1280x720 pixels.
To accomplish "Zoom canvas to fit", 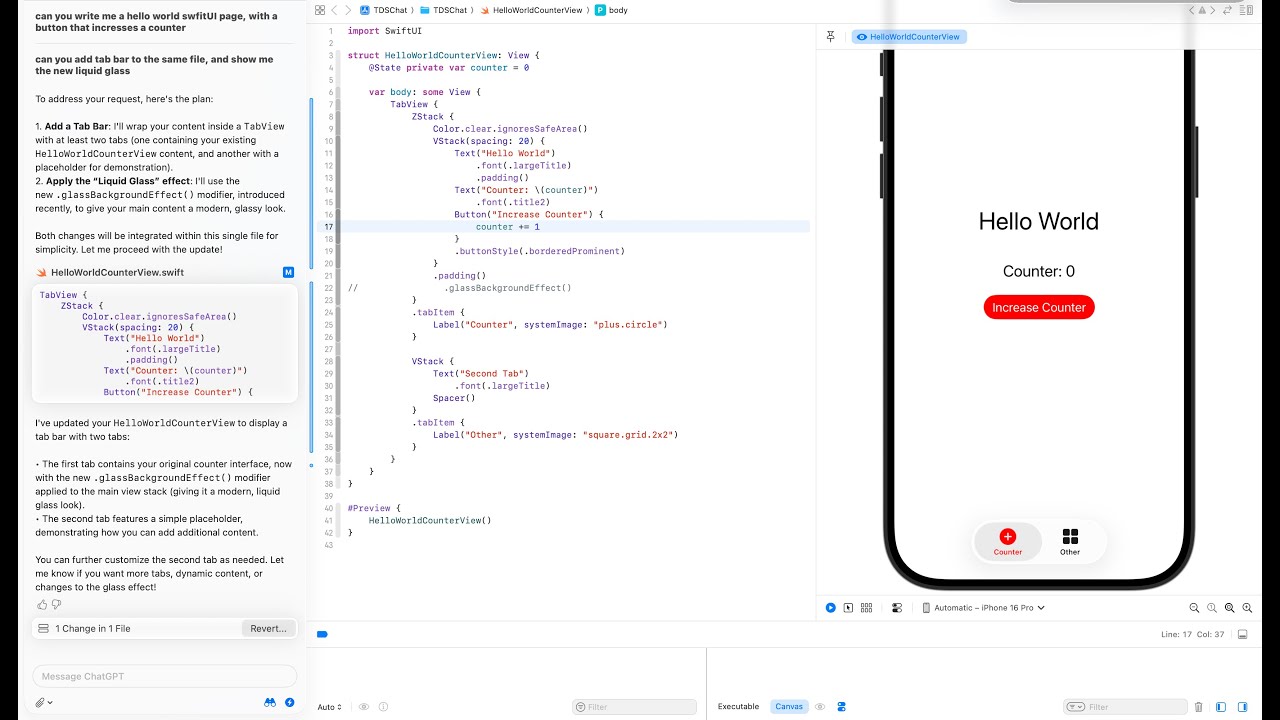I will (x=1230, y=607).
